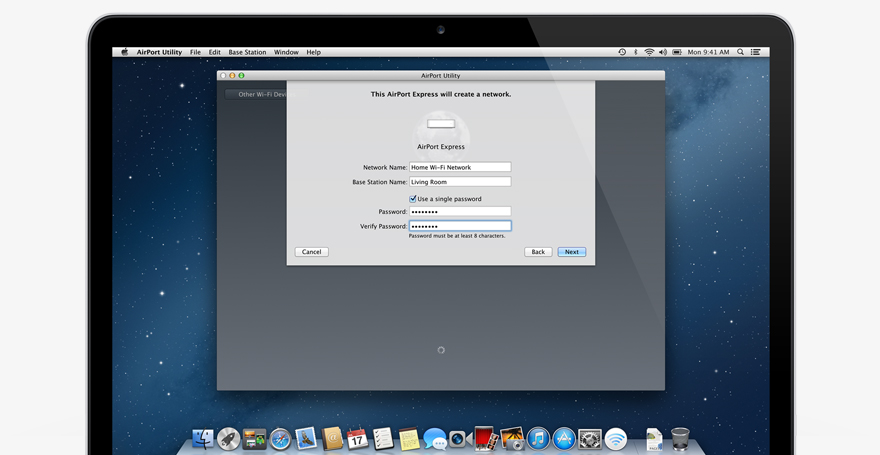Open Calendar icon showing 17
Image resolution: width=880 pixels, height=455 pixels.
(x=358, y=439)
